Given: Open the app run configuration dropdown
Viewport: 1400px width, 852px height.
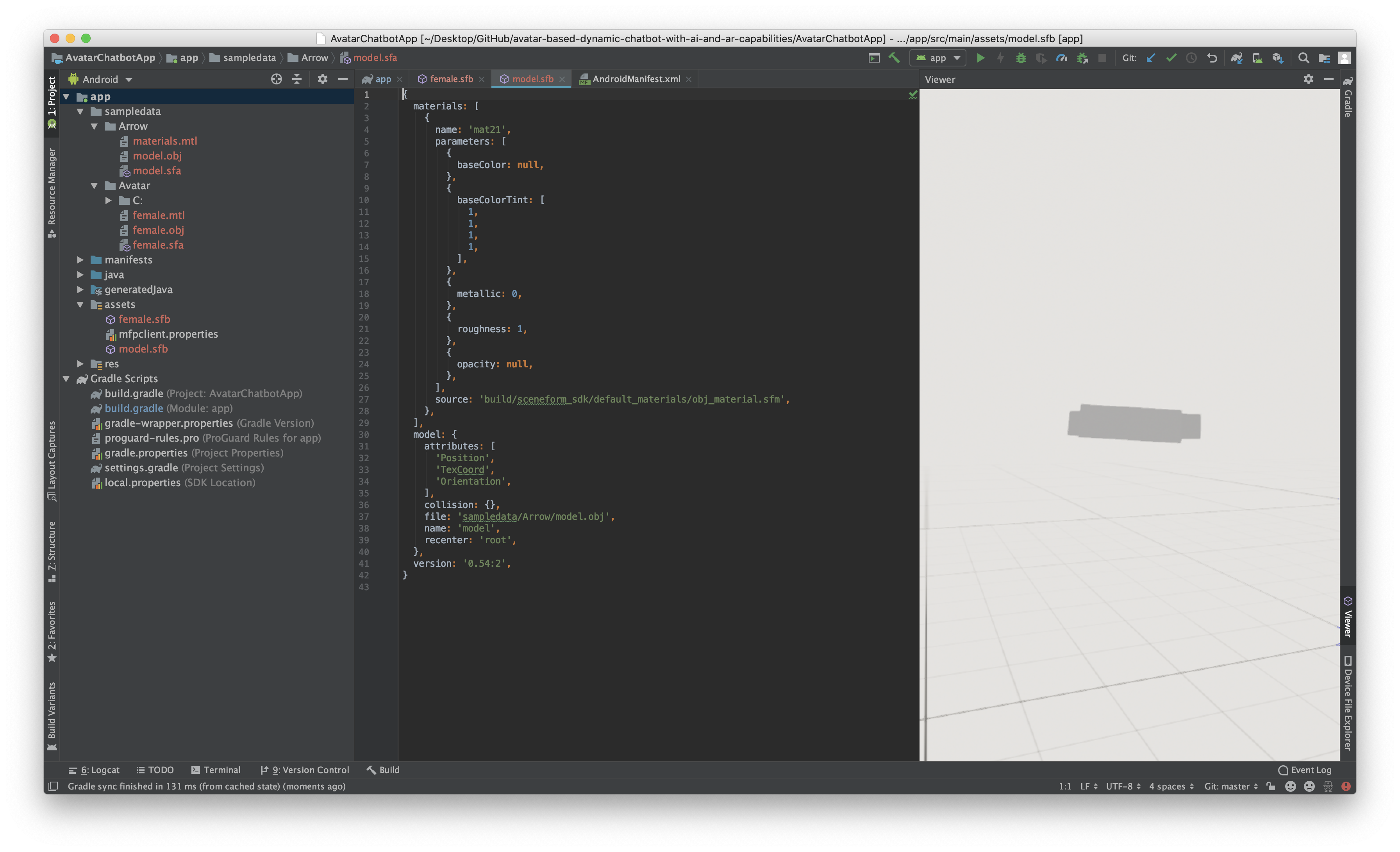Looking at the screenshot, I should (x=937, y=58).
